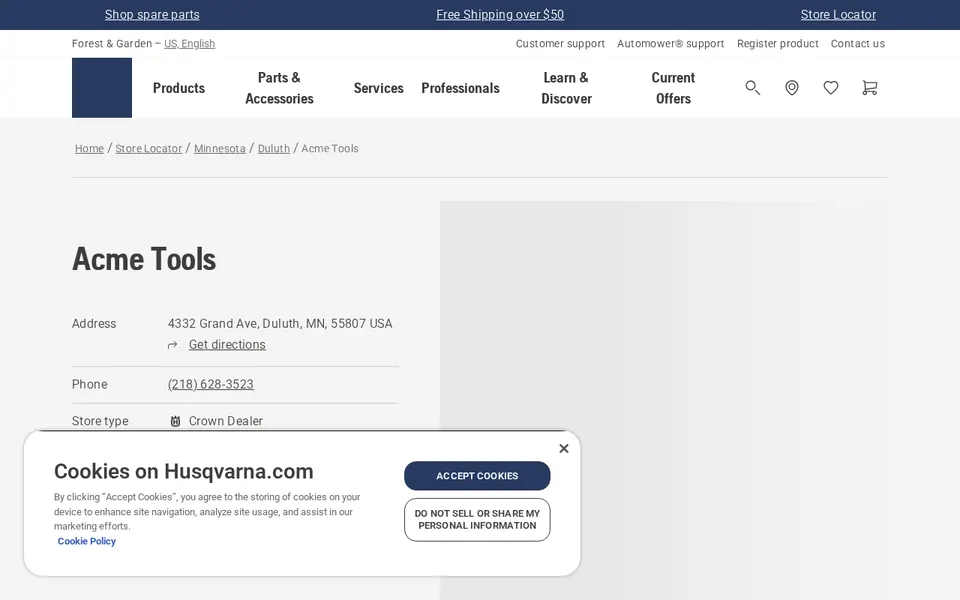Close the cookie banner with X
This screenshot has width=960, height=600.
pyautogui.click(x=564, y=449)
